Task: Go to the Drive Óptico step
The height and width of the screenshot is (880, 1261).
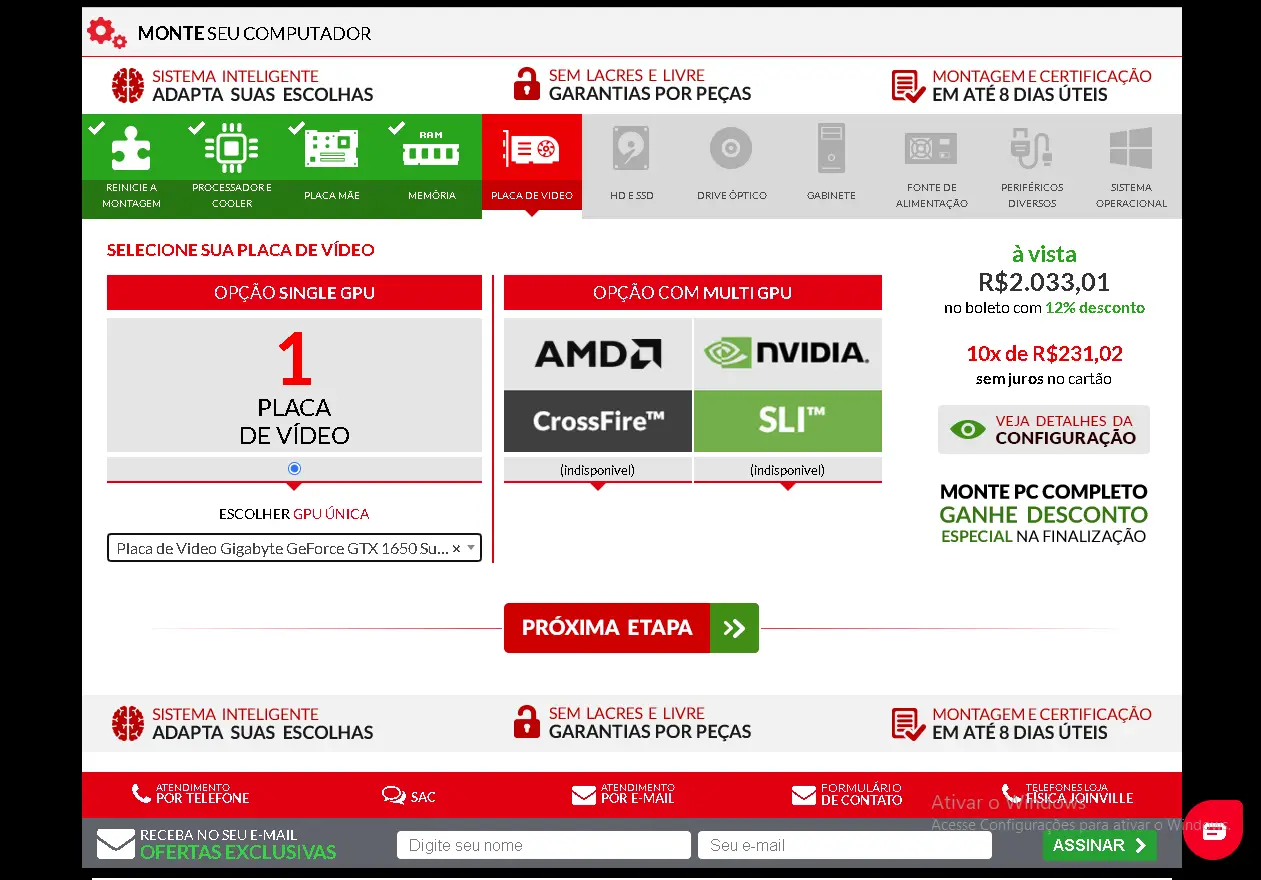Action: (x=732, y=166)
